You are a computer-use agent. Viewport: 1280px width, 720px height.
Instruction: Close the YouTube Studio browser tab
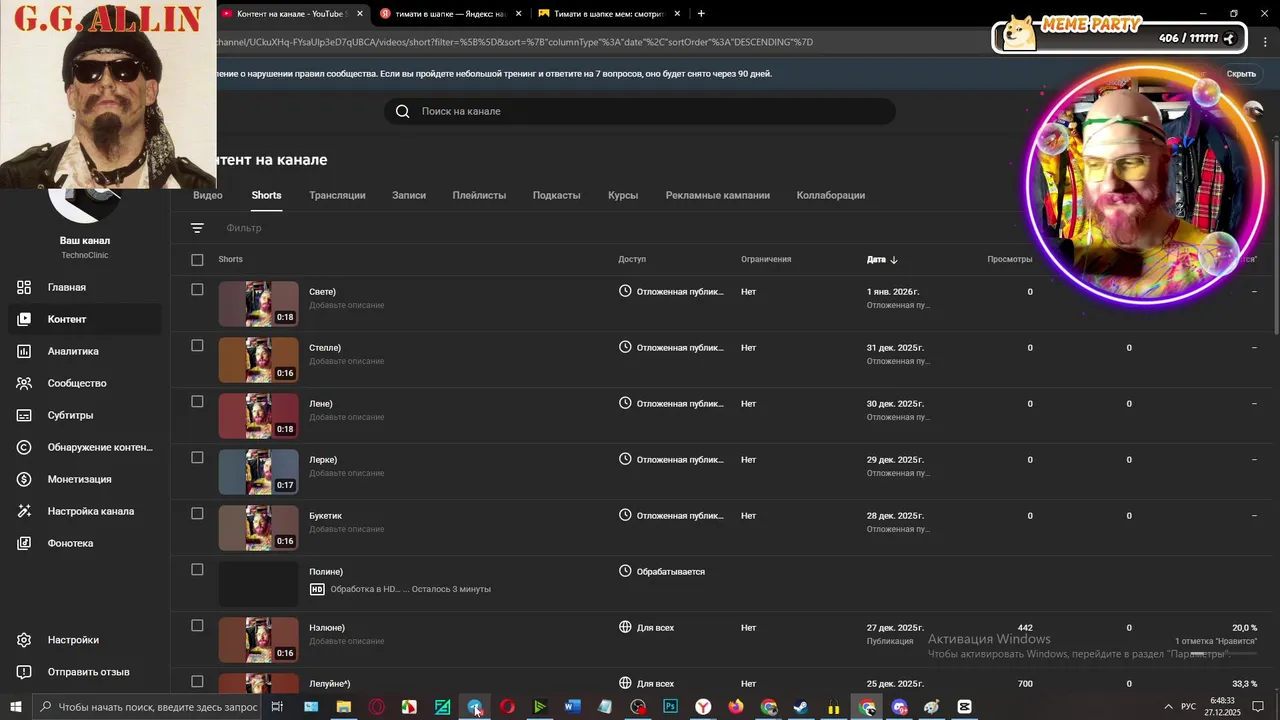[x=360, y=14]
